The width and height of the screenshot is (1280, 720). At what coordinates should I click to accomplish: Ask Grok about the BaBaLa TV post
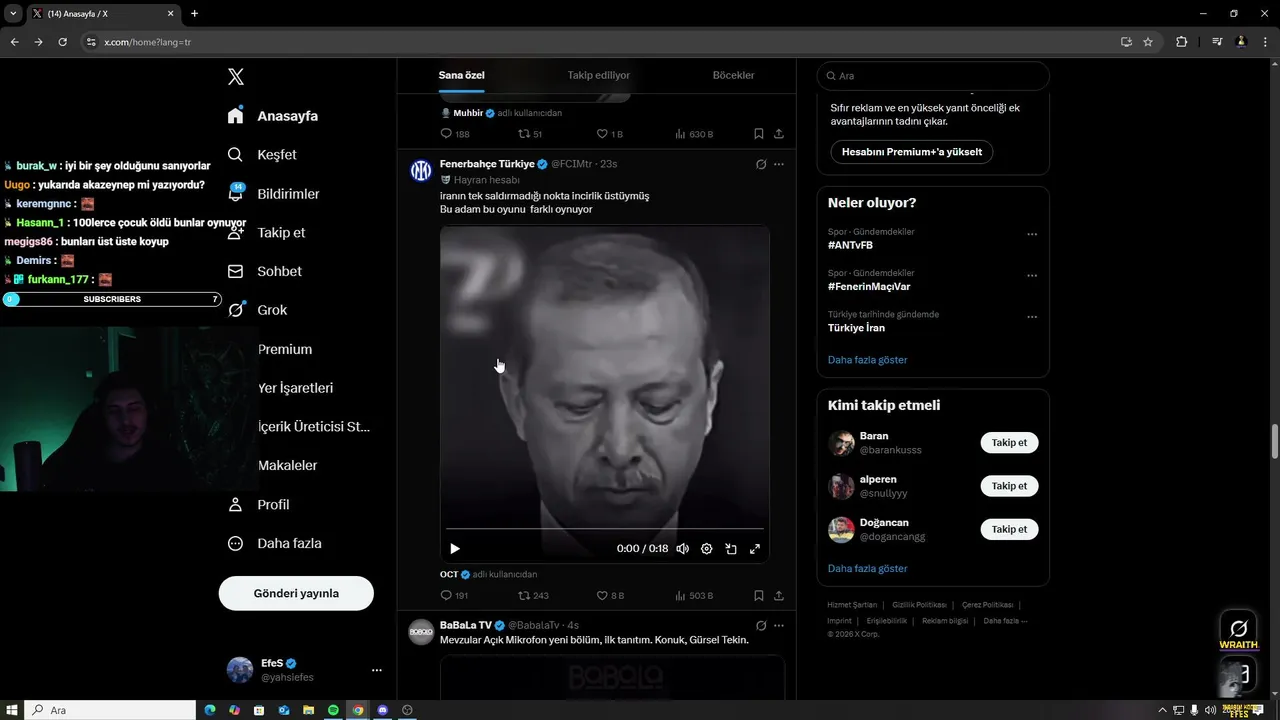point(761,625)
